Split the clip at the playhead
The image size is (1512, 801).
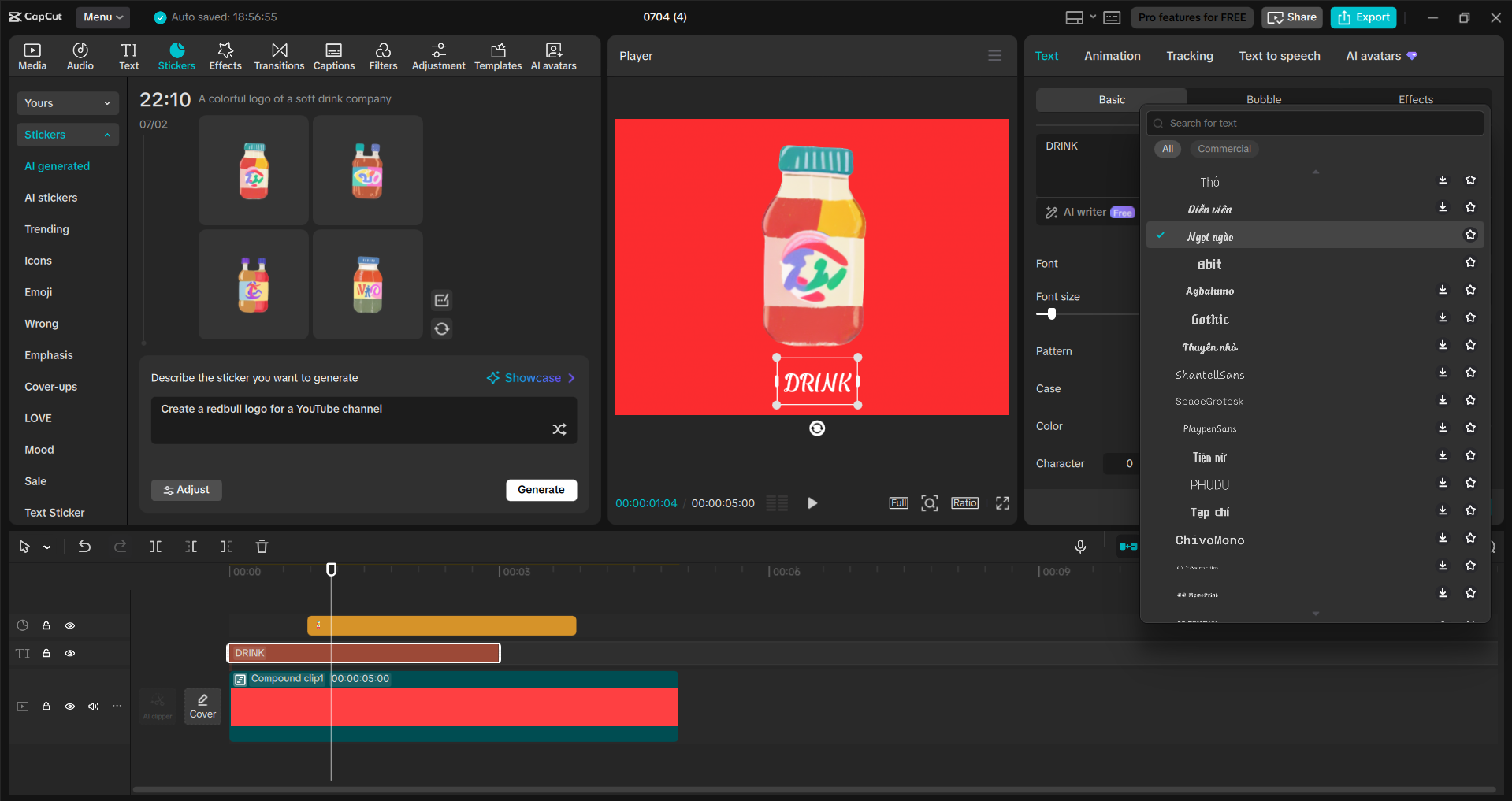click(155, 546)
